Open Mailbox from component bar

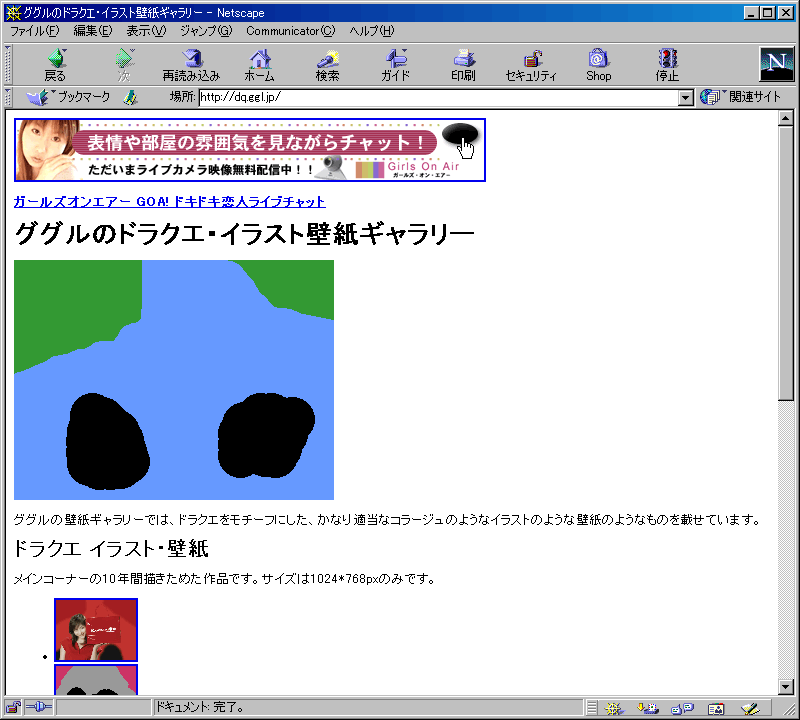coord(648,708)
